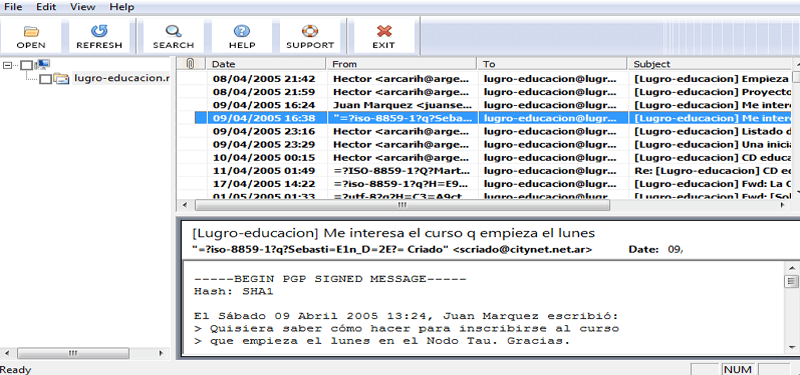Click message preview scroll down arrow
800x375 pixels.
[x=791, y=347]
